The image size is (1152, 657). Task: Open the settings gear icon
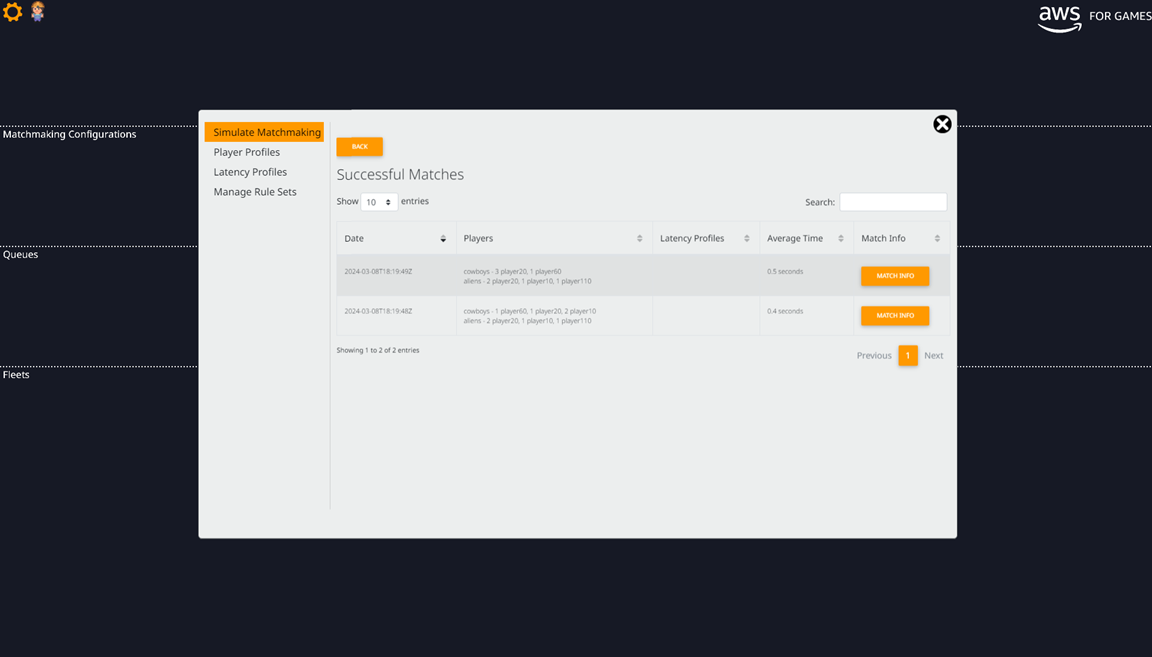click(x=12, y=12)
